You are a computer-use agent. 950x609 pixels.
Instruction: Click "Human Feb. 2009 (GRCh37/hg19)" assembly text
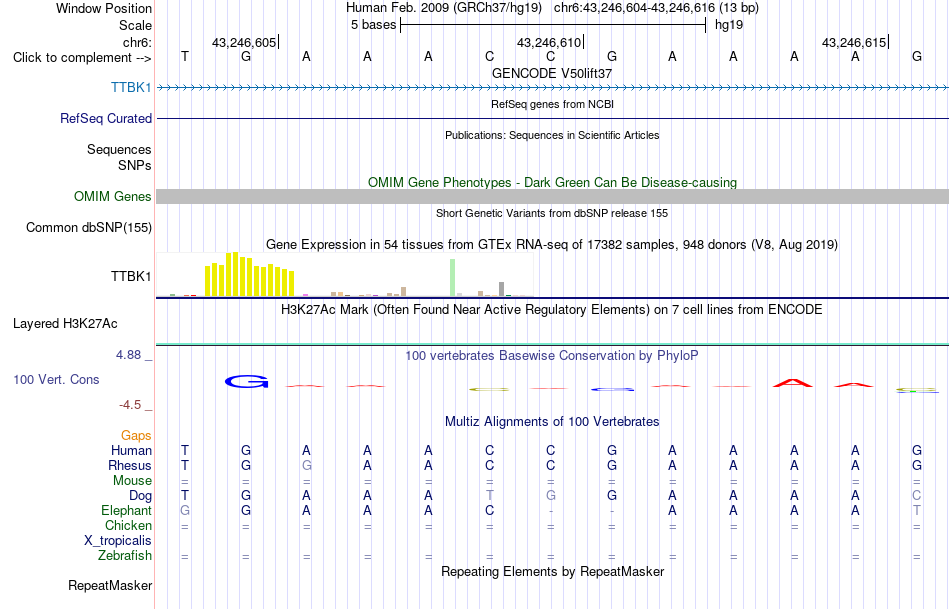pyautogui.click(x=445, y=8)
